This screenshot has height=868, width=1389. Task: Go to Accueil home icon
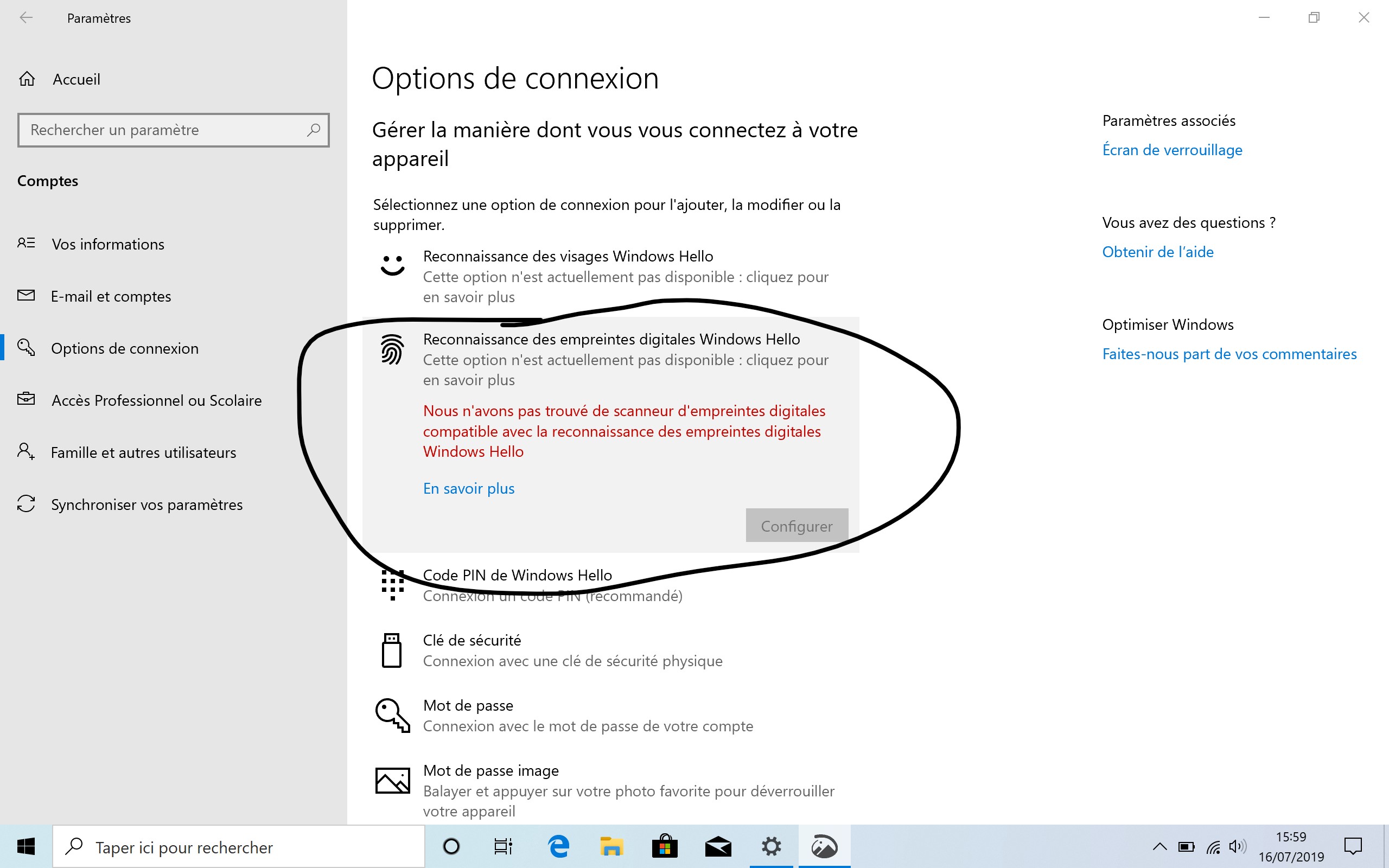click(x=27, y=79)
